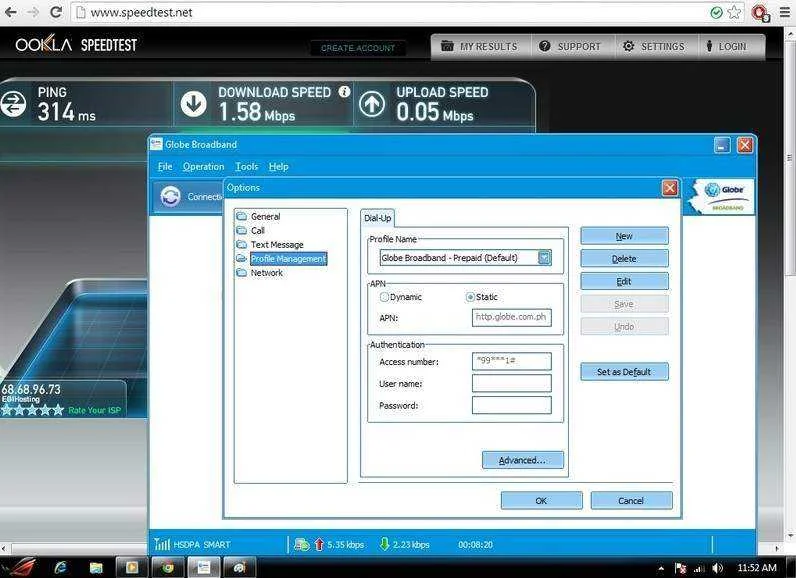796x578 pixels.
Task: Click MY RESULTS in Speedtest
Action: point(480,47)
